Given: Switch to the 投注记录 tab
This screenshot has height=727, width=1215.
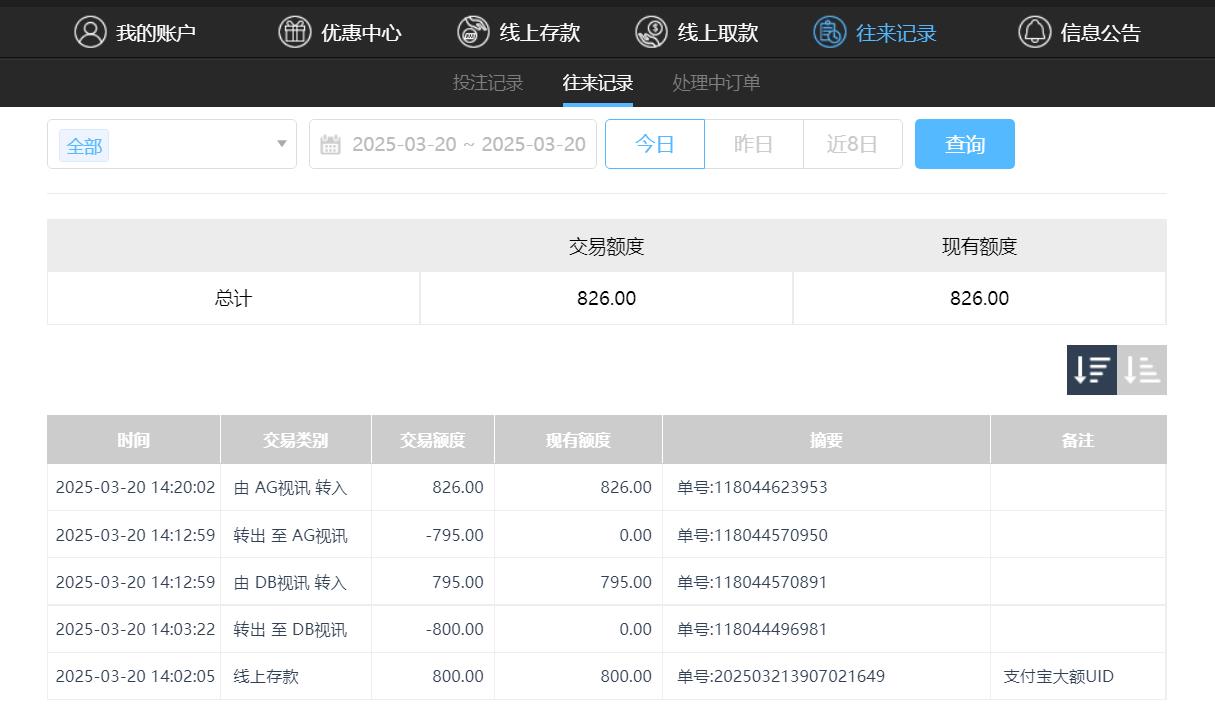Looking at the screenshot, I should 488,83.
